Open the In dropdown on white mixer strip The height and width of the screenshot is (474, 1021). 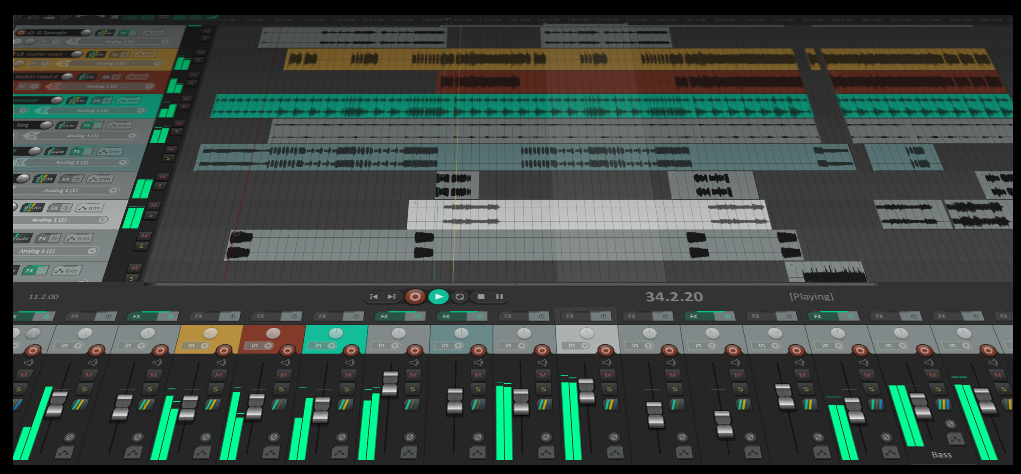pos(576,345)
